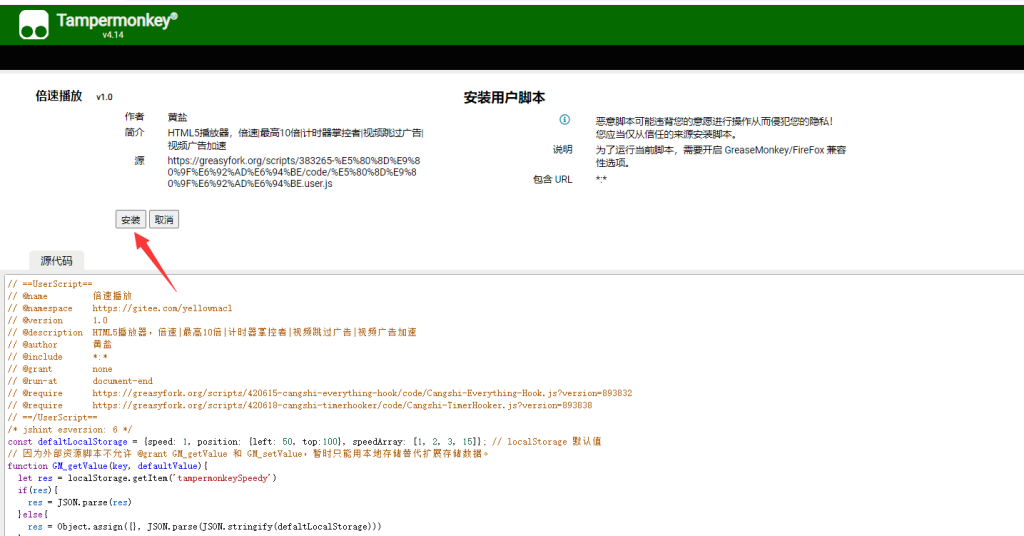Click the Tampermonkey logo icon
Screen dimensions: 1024x536
pyautogui.click(x=34, y=25)
